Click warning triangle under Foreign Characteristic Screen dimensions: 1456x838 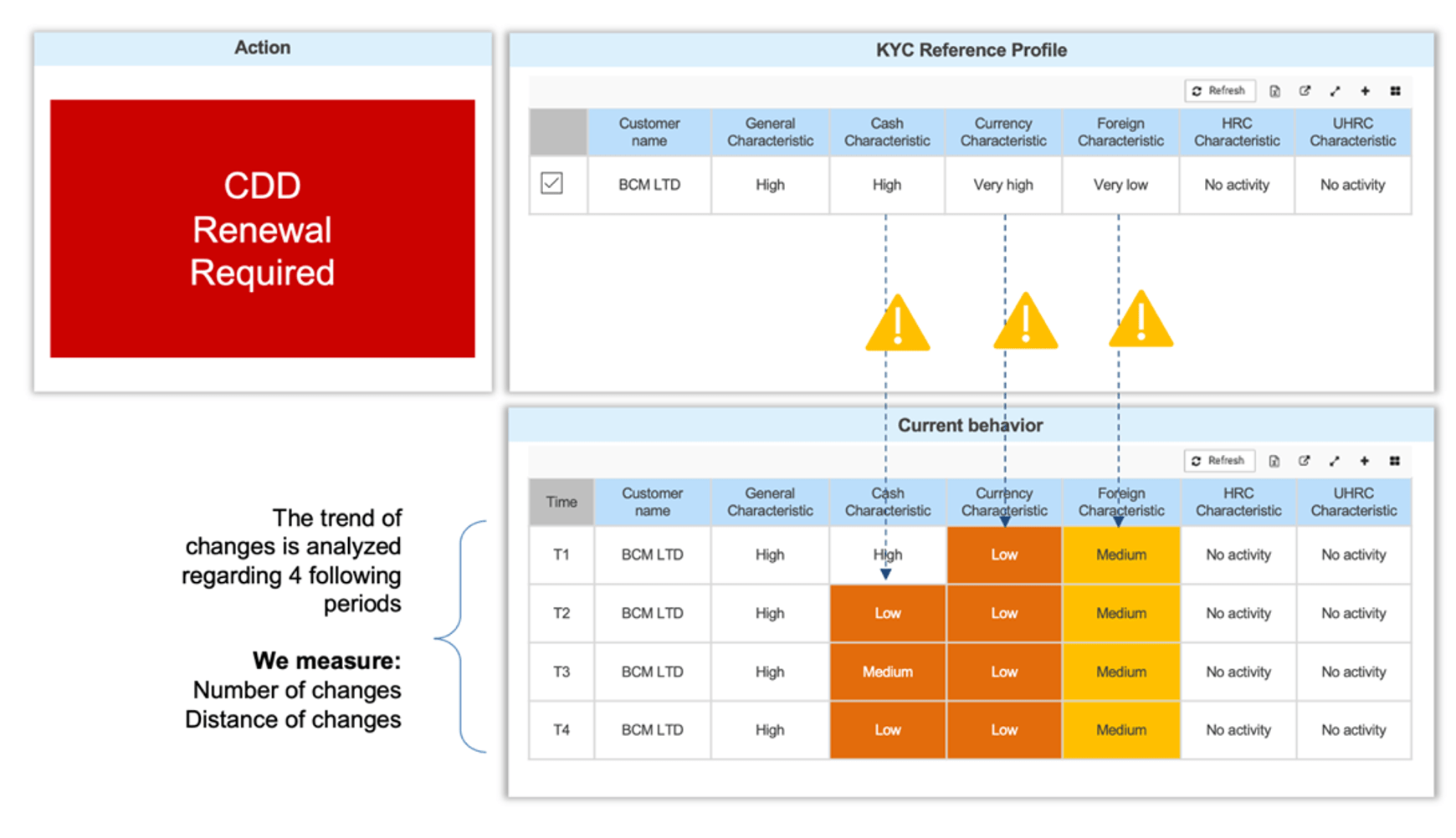pyautogui.click(x=1141, y=321)
